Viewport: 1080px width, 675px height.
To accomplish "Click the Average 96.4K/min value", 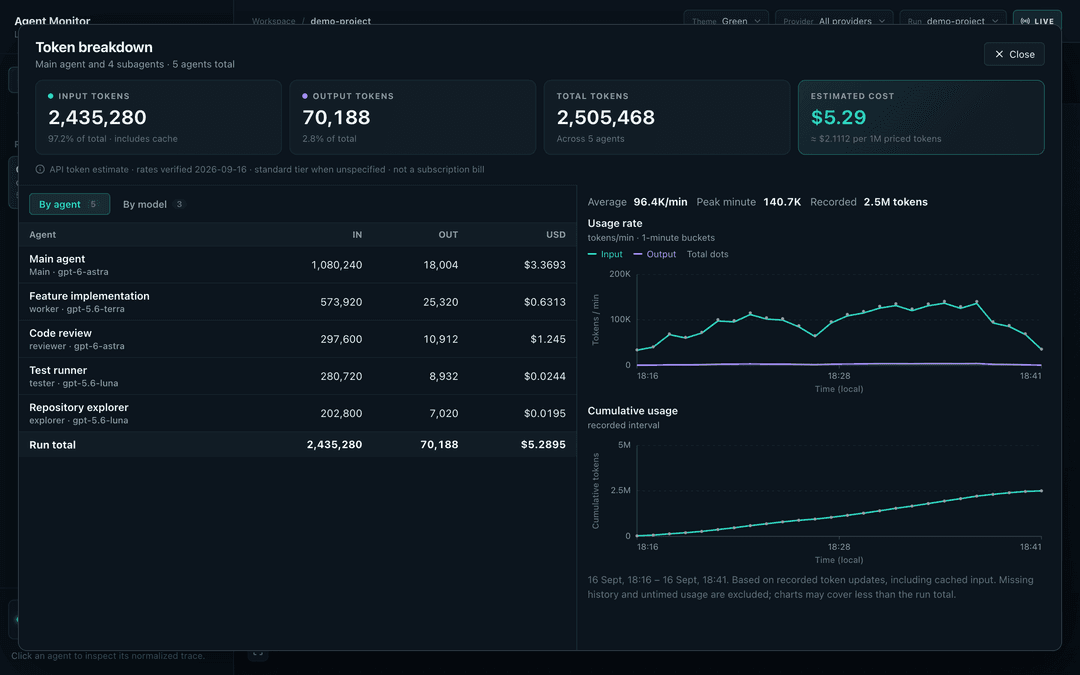I will pos(660,202).
